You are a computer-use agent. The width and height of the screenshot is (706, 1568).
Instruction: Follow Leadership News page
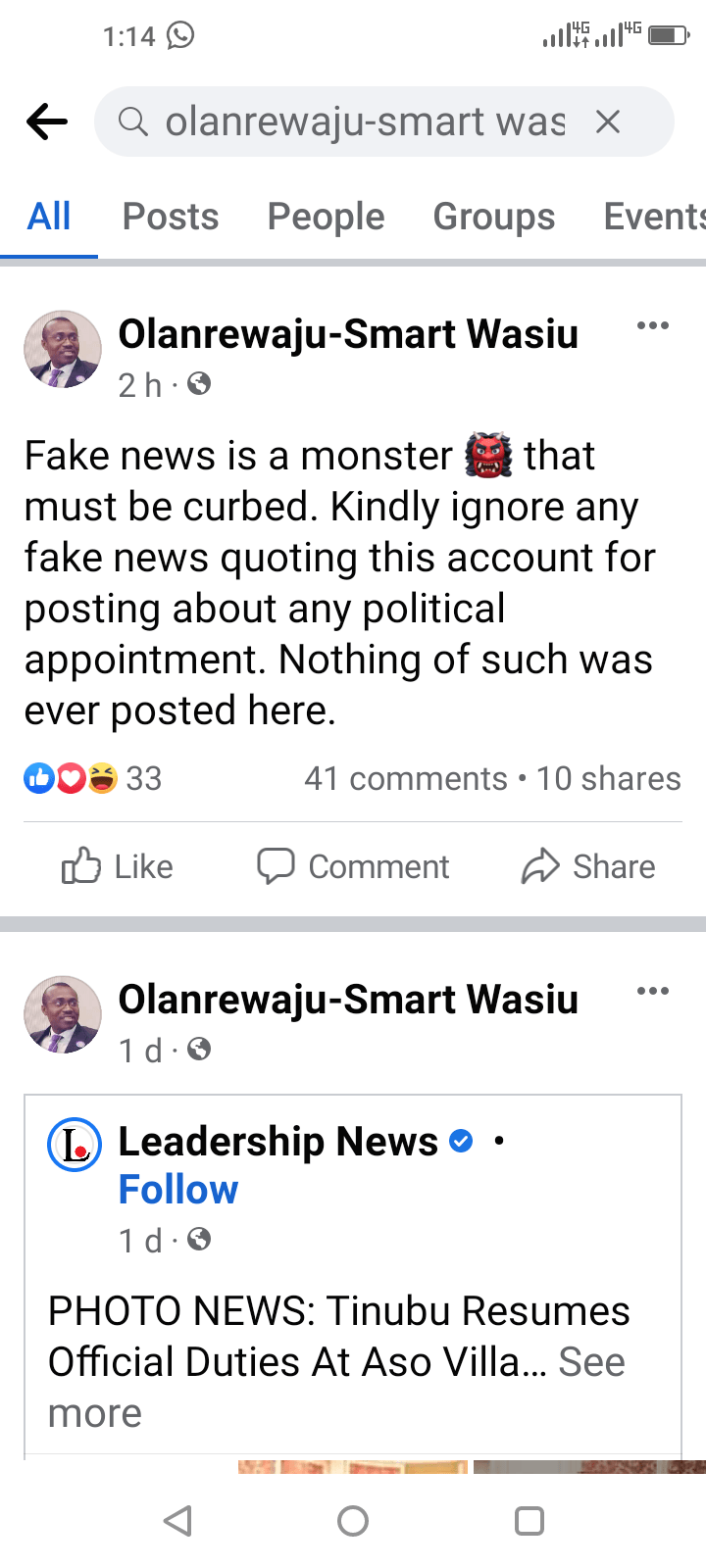[x=178, y=1190]
